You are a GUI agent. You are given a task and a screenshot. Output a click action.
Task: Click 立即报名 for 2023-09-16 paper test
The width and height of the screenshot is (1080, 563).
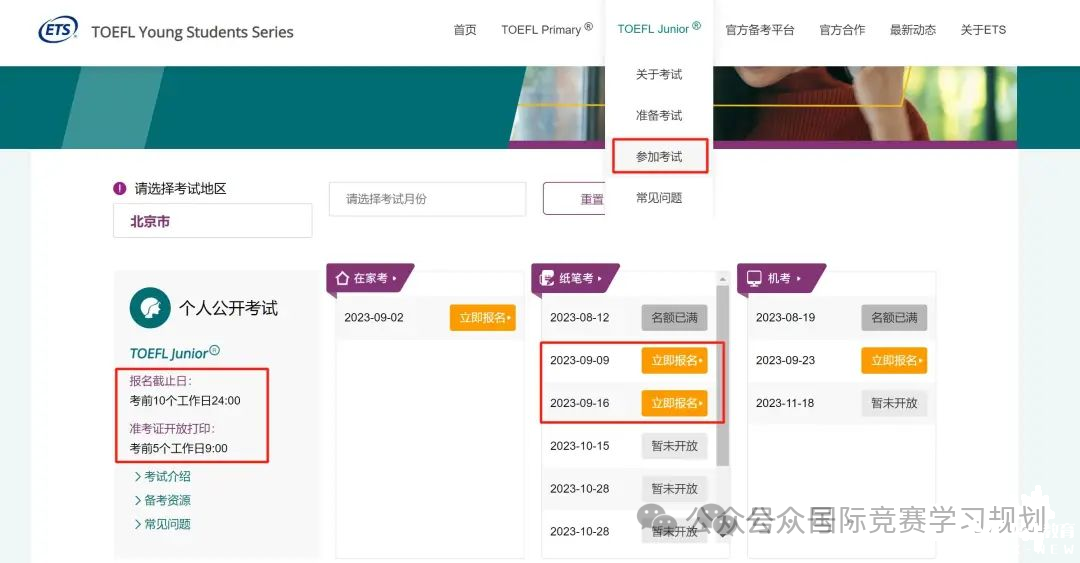674,403
